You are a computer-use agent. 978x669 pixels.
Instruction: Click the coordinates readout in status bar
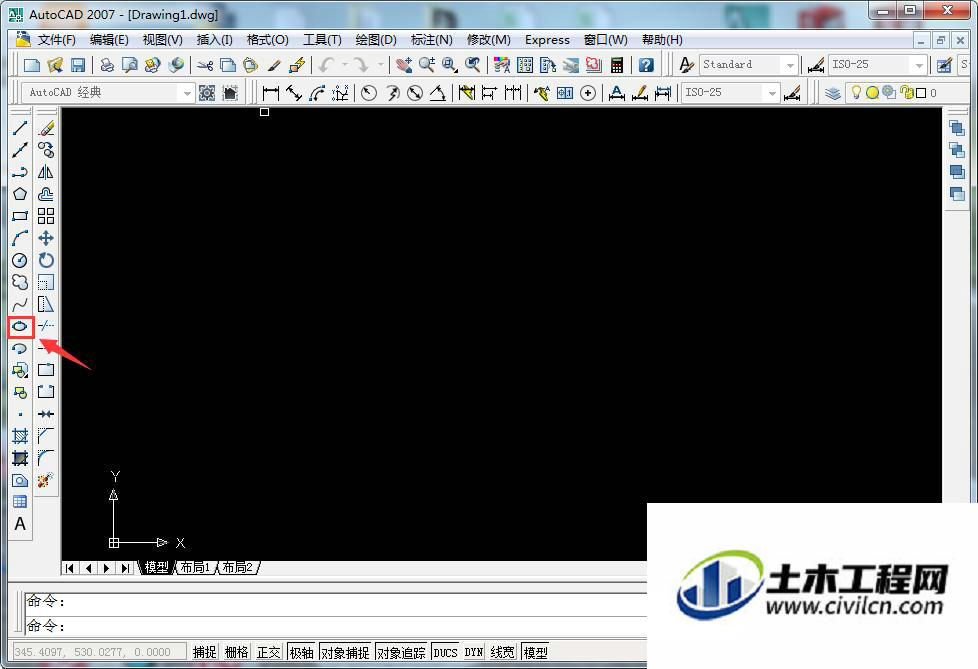coord(99,652)
